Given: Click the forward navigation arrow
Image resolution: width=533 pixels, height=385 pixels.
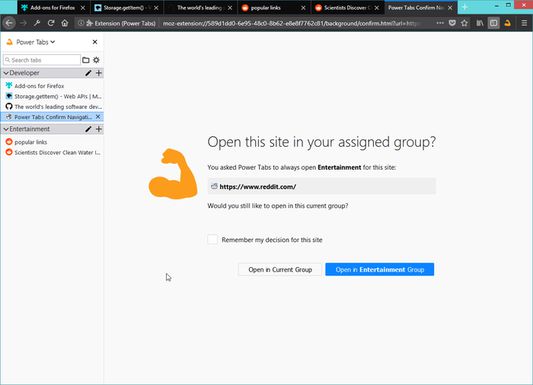Looking at the screenshot, I should [x=23, y=23].
